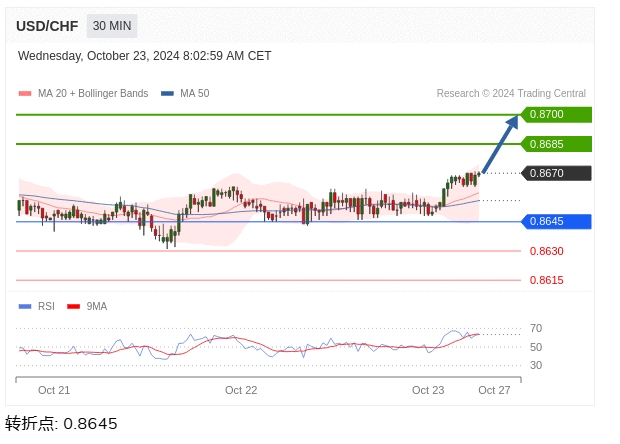This screenshot has height=444, width=620.
Task: Click the 'Oct 27' date axis label
Action: (x=494, y=390)
